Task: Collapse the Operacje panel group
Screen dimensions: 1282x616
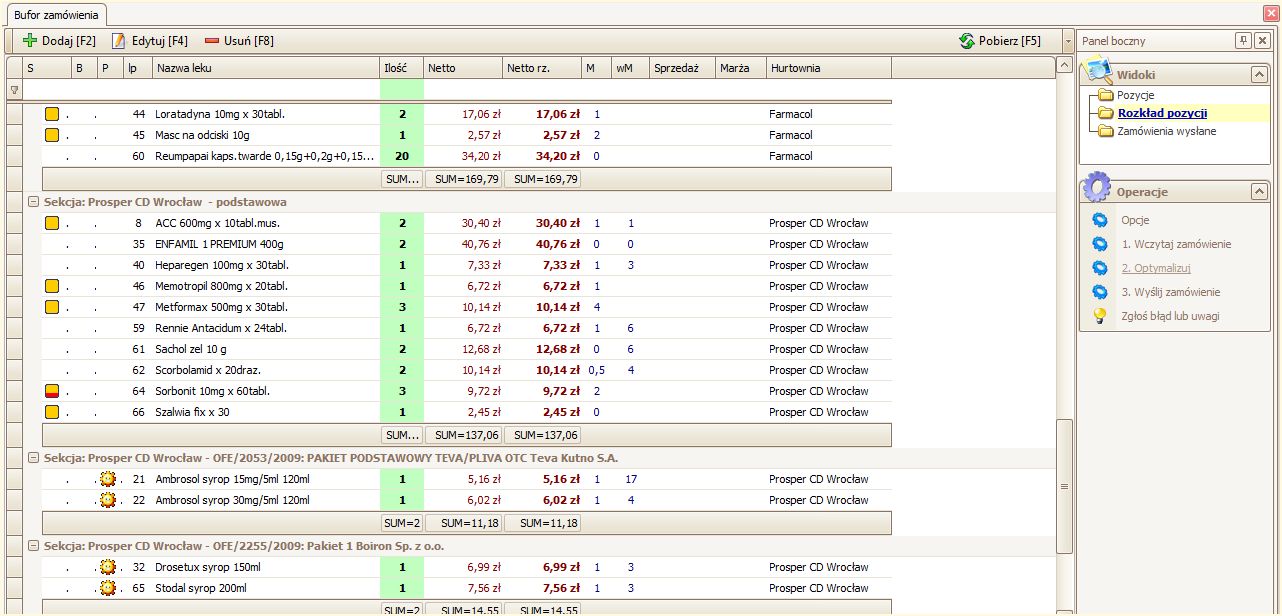Action: coord(1259,191)
